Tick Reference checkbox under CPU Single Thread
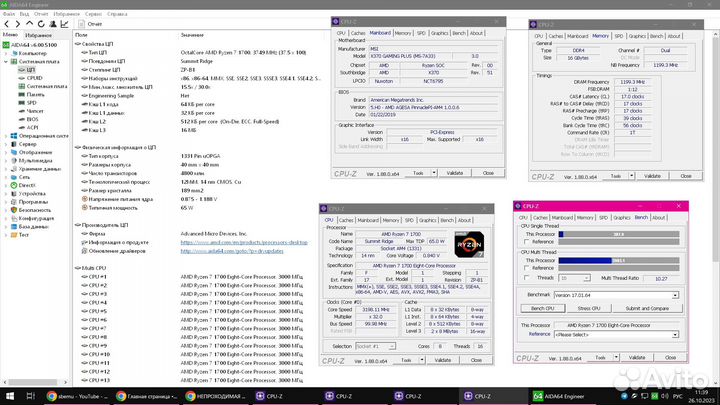720x405 pixels. pyautogui.click(x=526, y=242)
